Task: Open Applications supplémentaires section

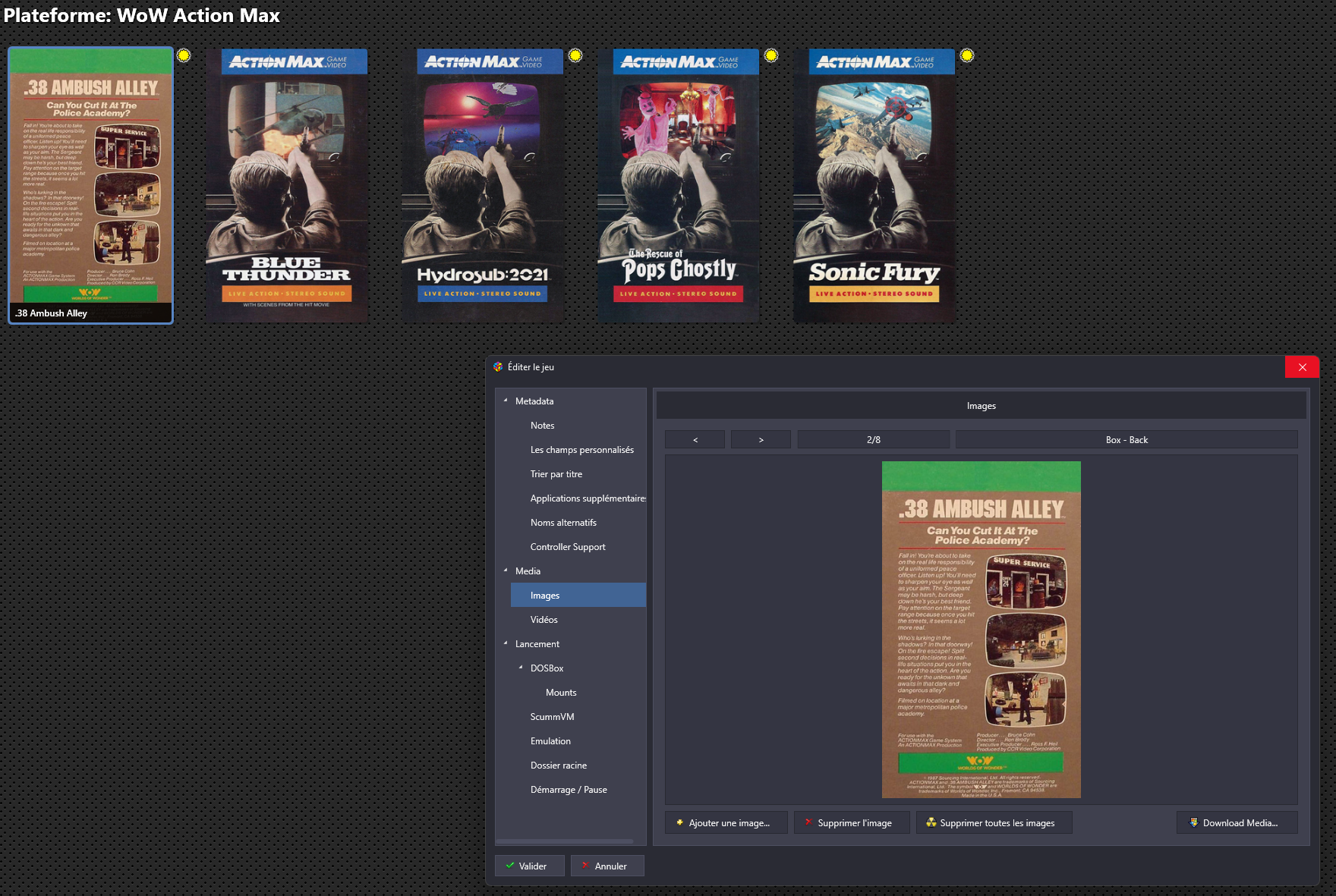Action: coord(588,498)
